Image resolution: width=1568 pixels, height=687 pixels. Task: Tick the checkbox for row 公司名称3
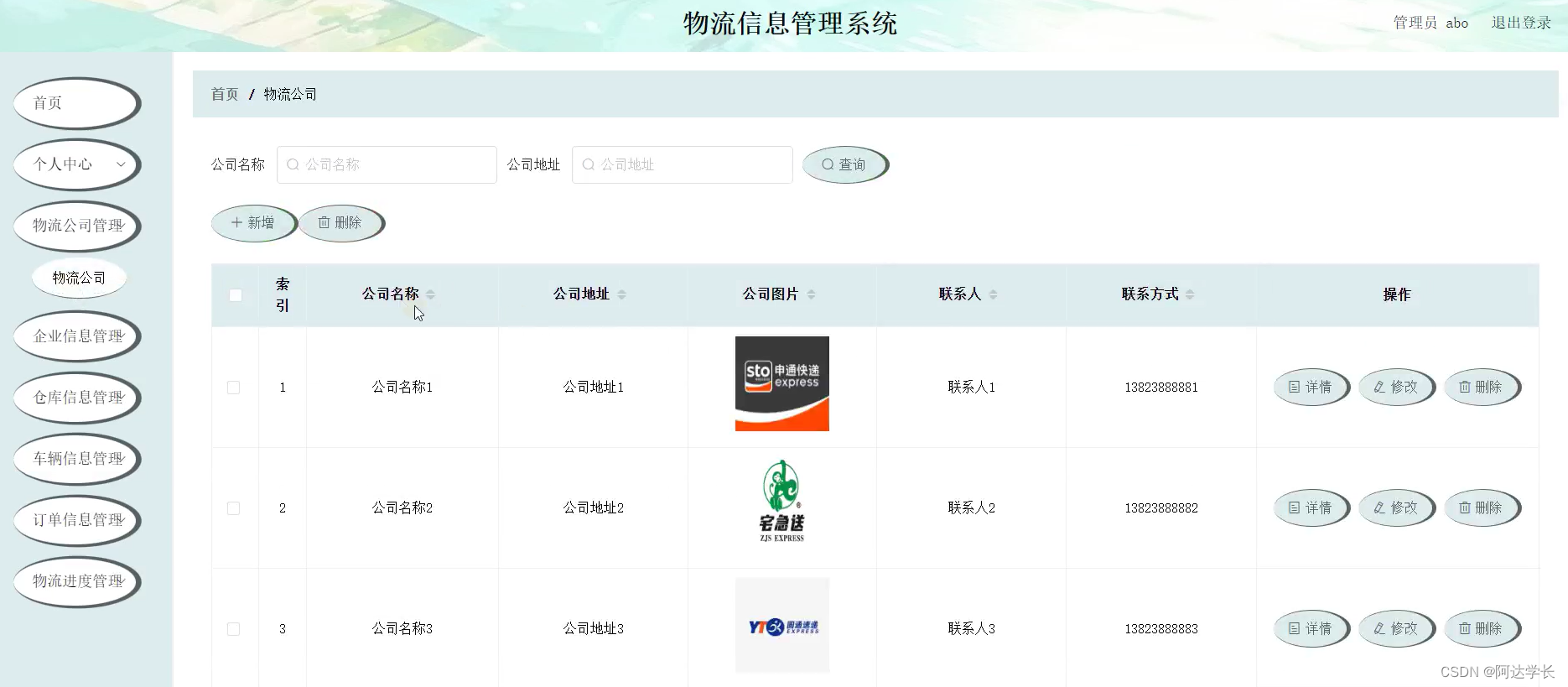tap(234, 629)
